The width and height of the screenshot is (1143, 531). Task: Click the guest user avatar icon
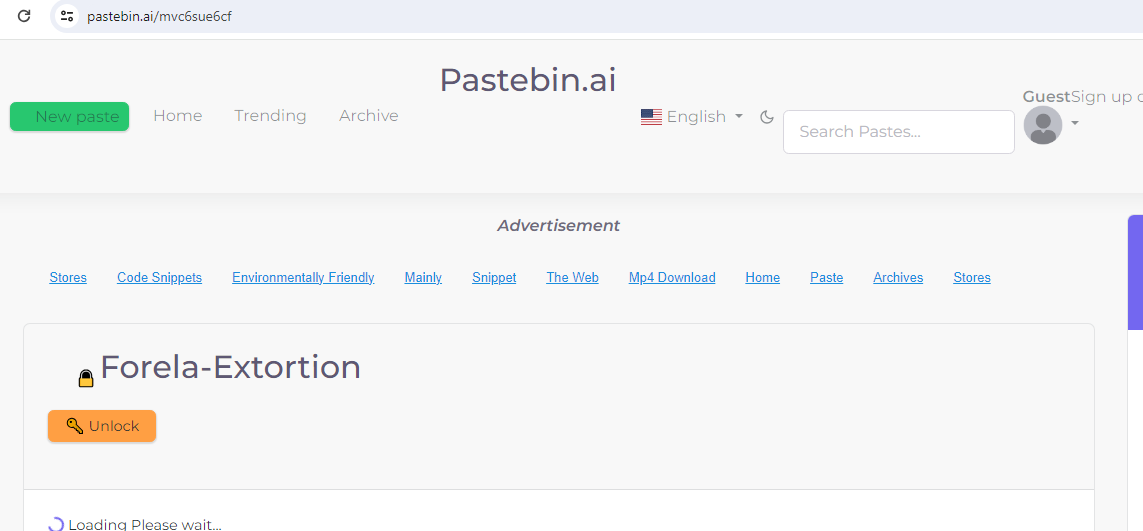coord(1043,125)
